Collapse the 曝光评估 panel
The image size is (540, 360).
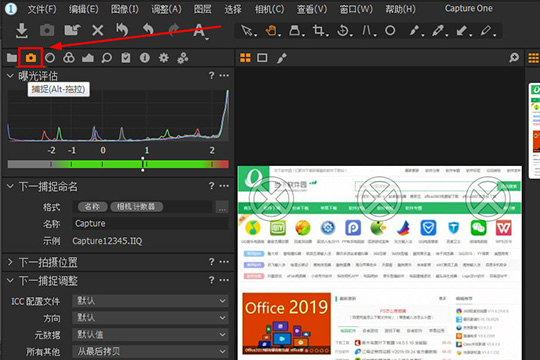click(x=10, y=76)
